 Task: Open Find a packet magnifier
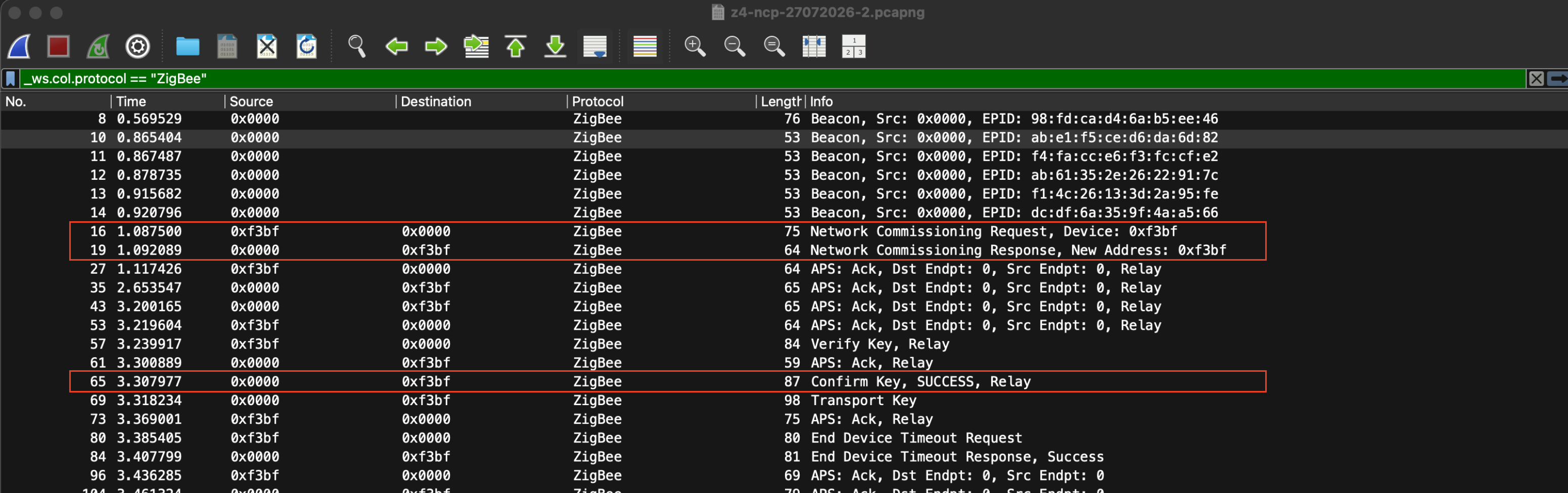click(357, 46)
